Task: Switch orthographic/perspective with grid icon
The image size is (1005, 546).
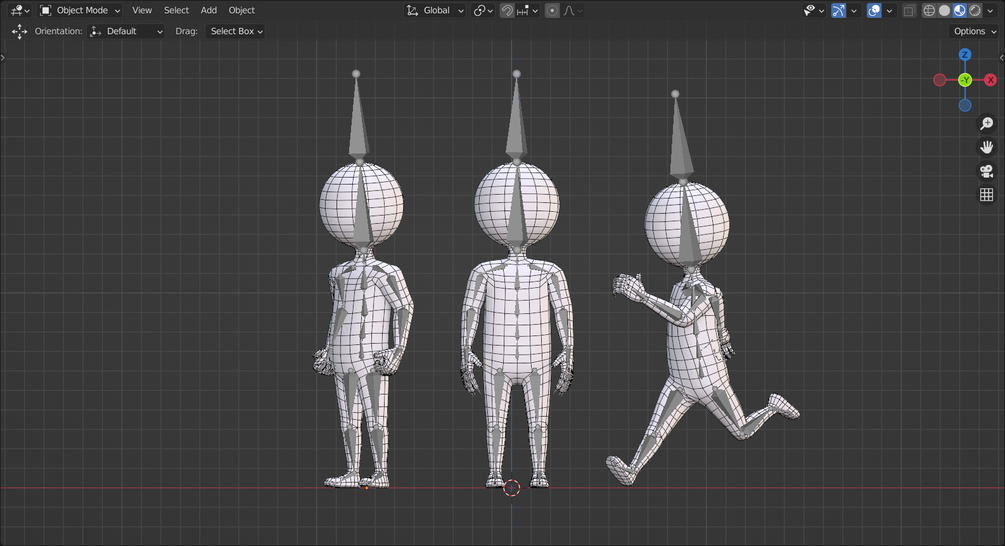Action: click(x=986, y=195)
